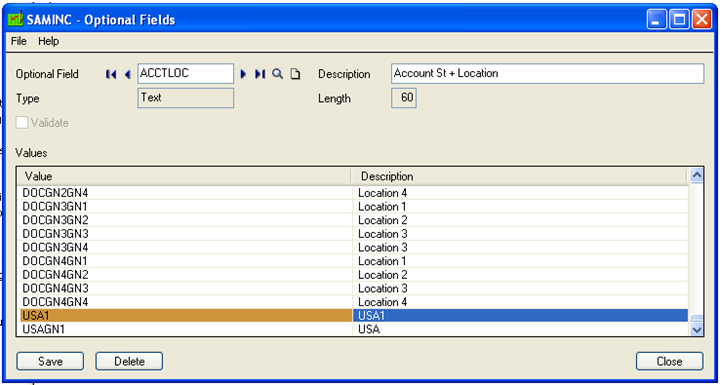Click the Type field showing Text
Viewport: 722px width, 385px height.
(186, 98)
